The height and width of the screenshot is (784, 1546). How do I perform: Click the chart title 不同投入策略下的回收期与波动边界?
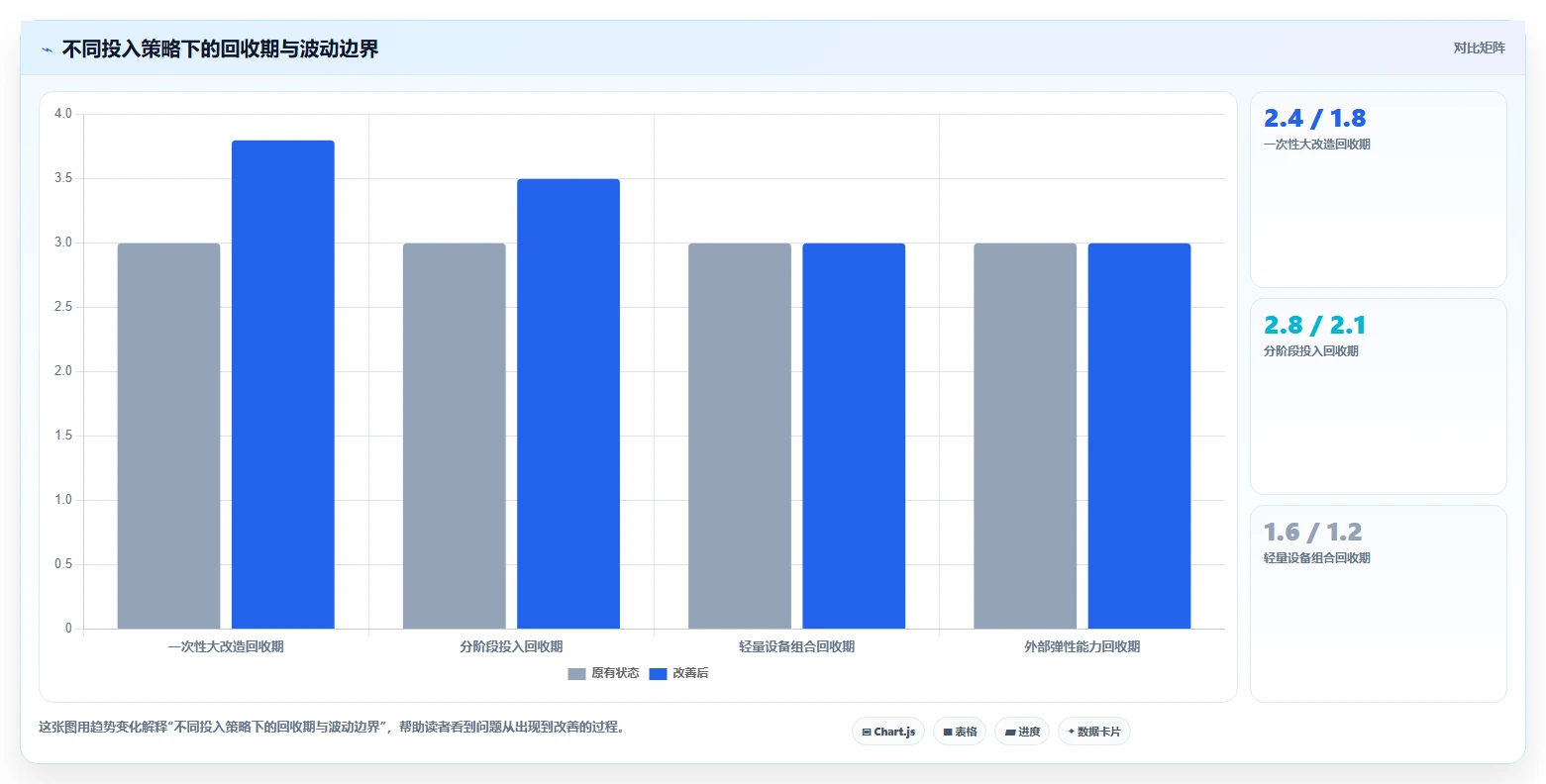click(220, 49)
